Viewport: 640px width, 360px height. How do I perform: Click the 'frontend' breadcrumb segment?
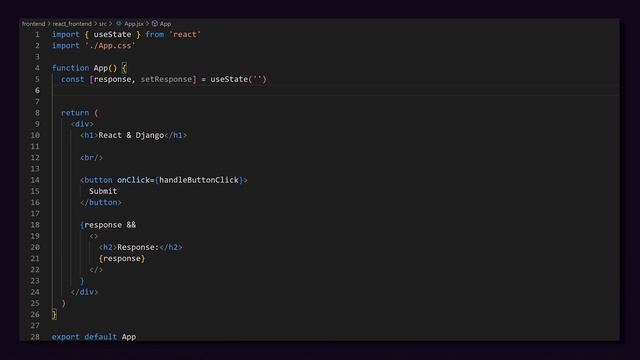tap(33, 24)
